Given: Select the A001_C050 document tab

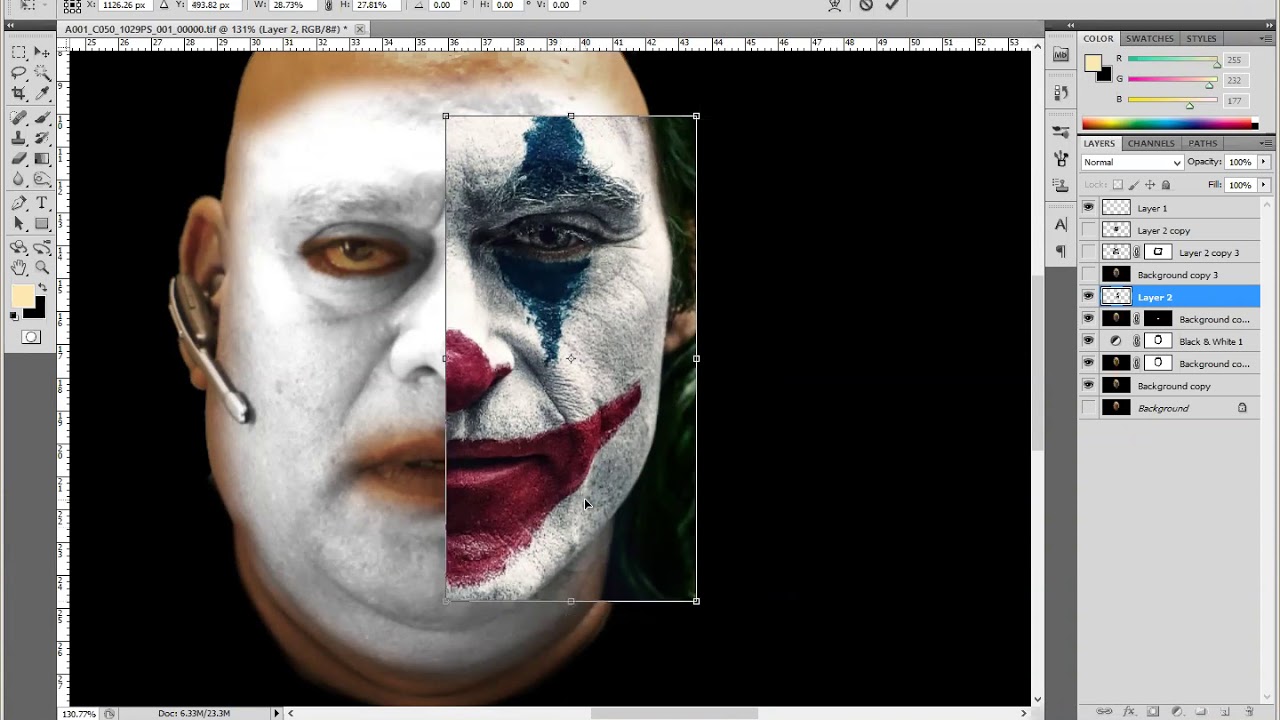Looking at the screenshot, I should pyautogui.click(x=206, y=29).
